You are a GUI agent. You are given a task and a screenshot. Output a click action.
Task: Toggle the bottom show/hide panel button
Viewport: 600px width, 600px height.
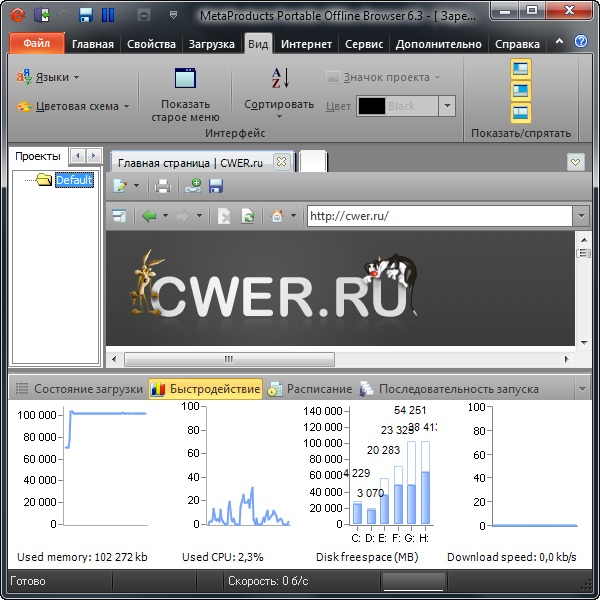521,112
